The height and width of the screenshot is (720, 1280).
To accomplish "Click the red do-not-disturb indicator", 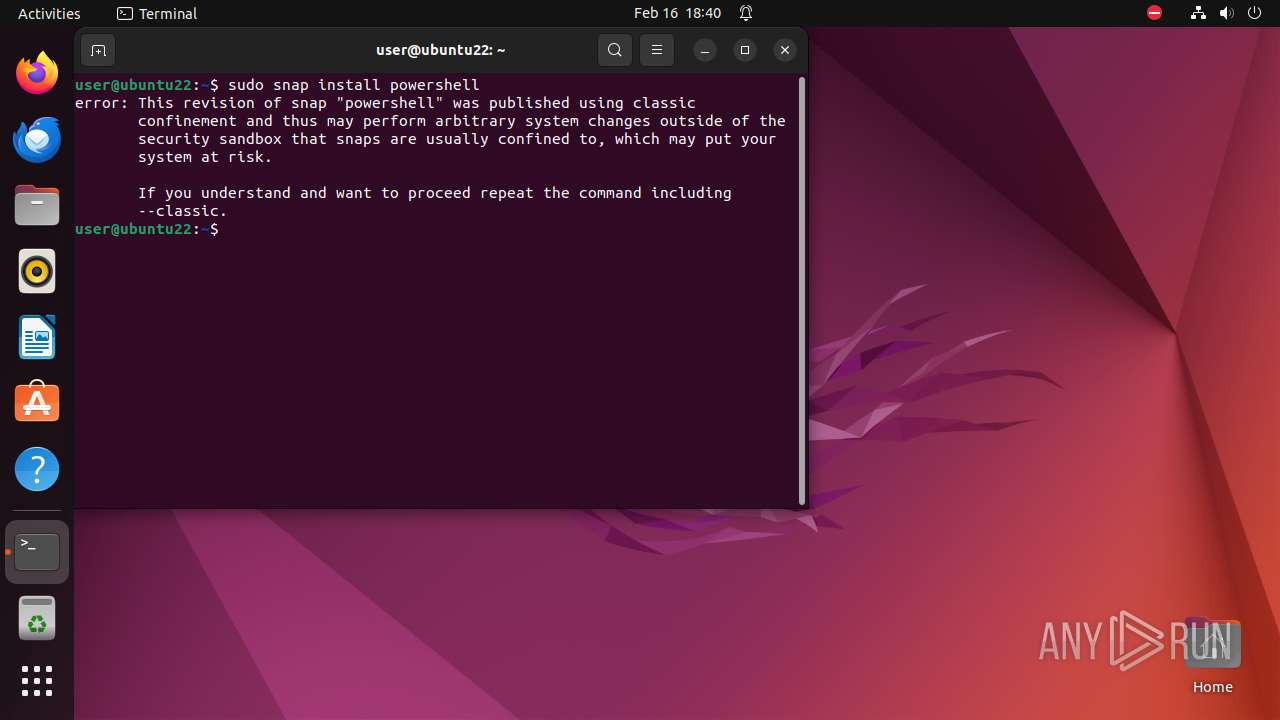I will (1154, 13).
